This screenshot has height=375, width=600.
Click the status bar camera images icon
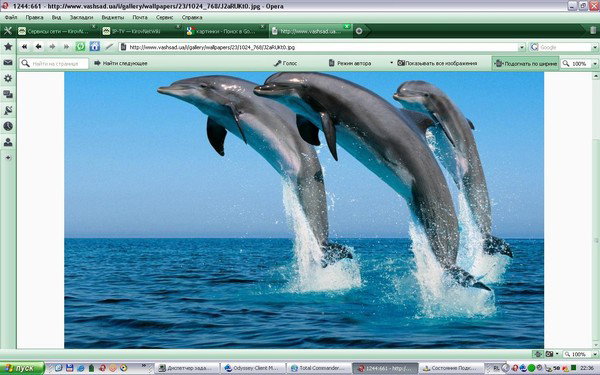click(x=549, y=354)
